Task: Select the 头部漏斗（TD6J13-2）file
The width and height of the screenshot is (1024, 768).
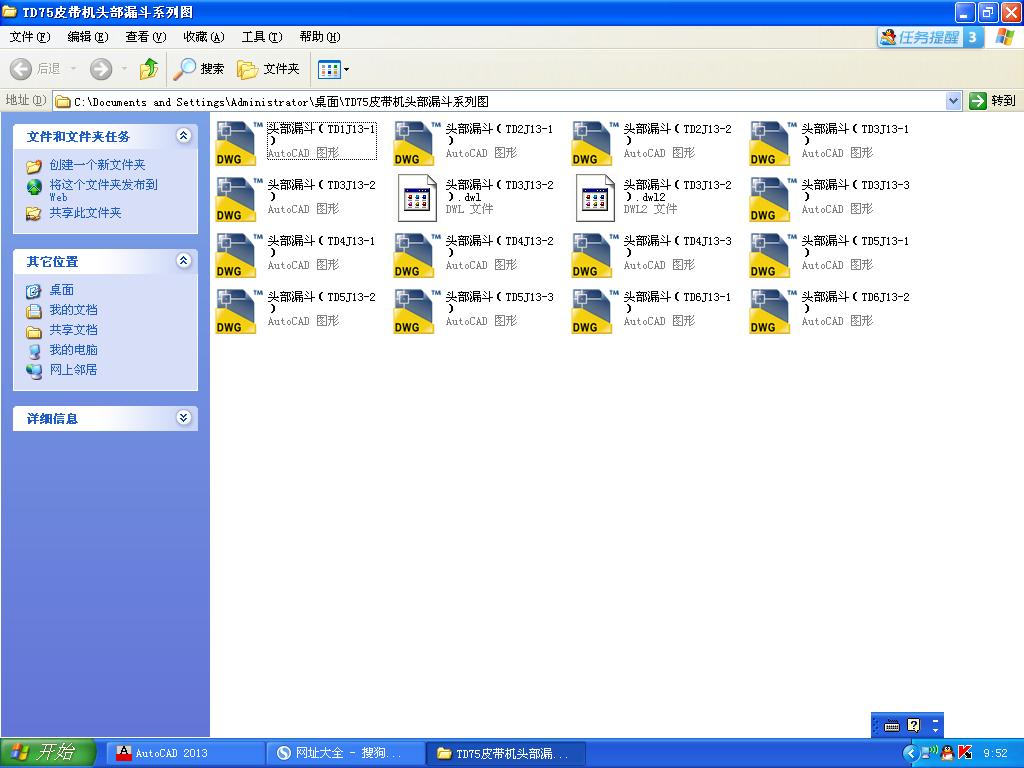Action: coord(770,311)
